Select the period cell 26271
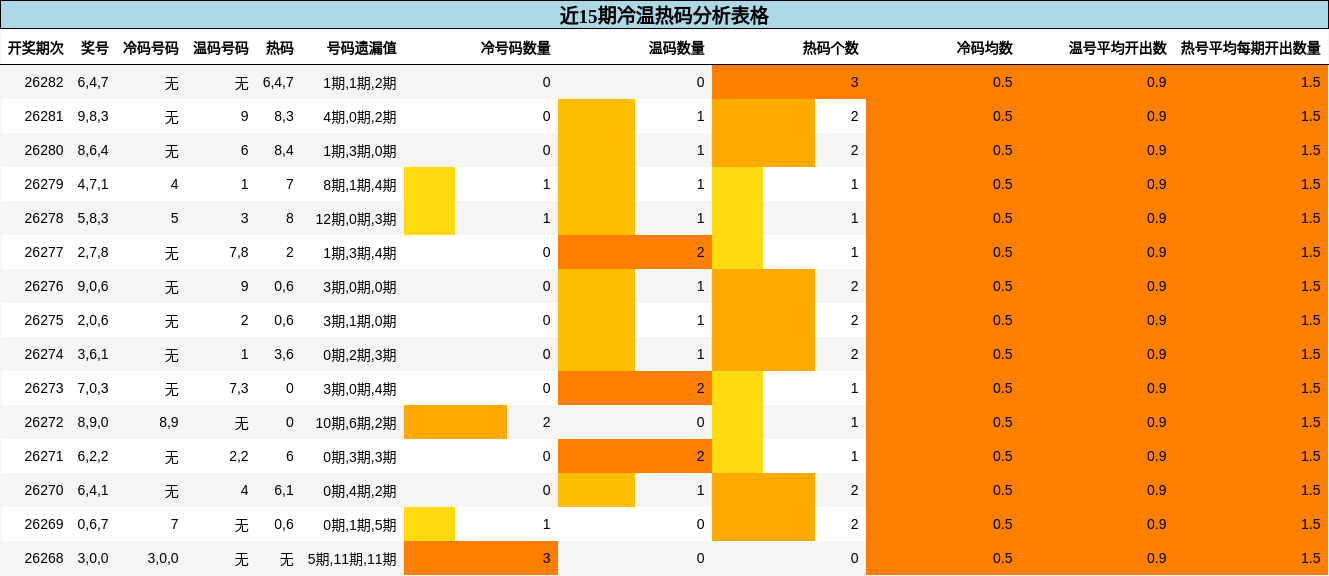This screenshot has height=576, width=1329. tap(44, 456)
